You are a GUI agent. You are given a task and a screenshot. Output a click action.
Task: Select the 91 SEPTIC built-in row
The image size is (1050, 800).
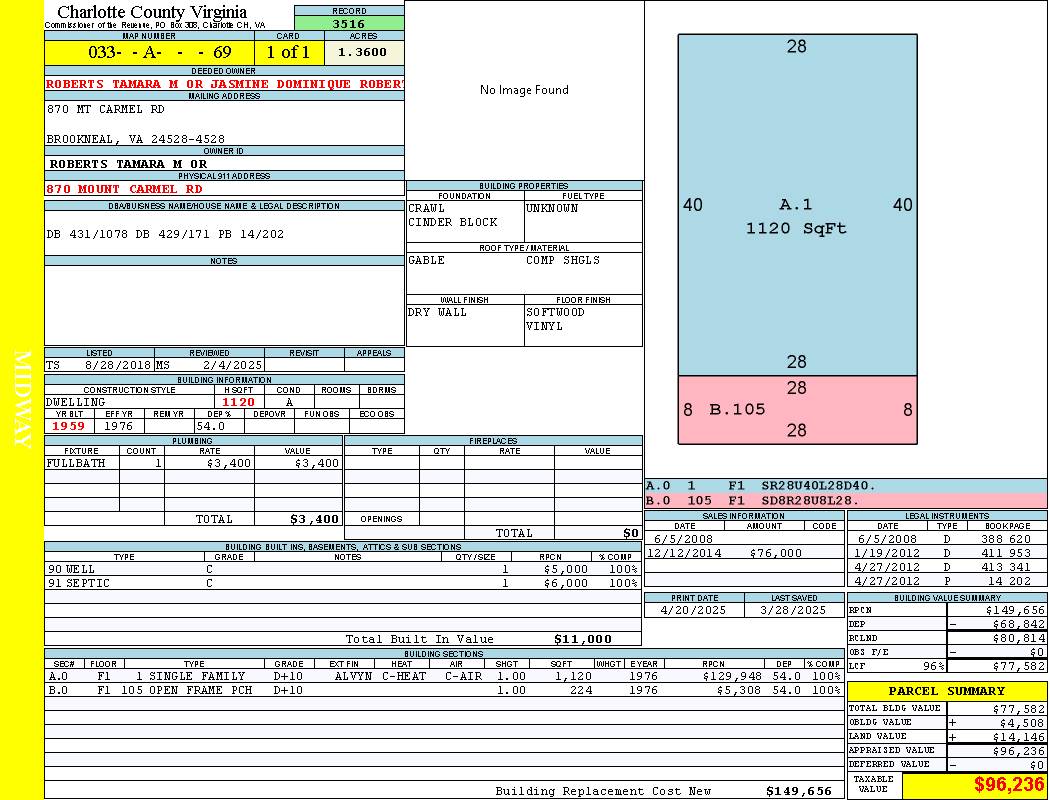pos(343,584)
